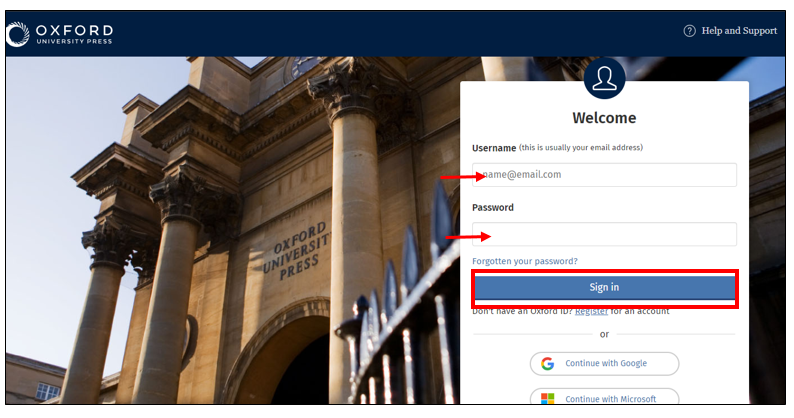Click the Welcome heading text
The height and width of the screenshot is (418, 794).
click(604, 118)
